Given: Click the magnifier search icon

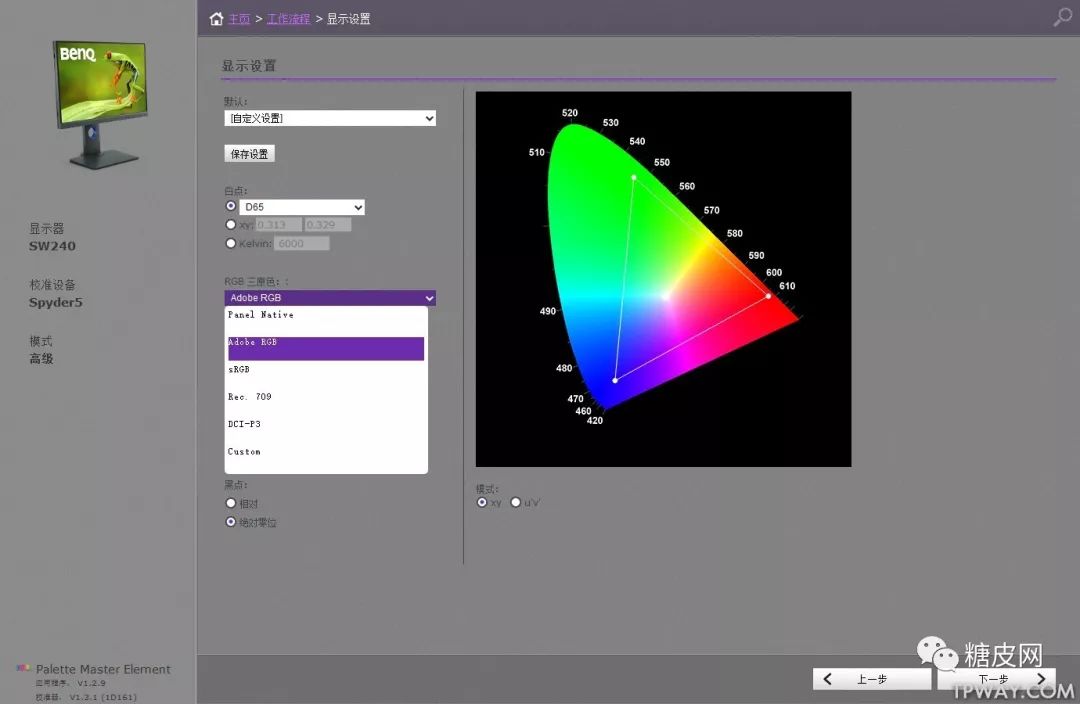Looking at the screenshot, I should pyautogui.click(x=1062, y=17).
